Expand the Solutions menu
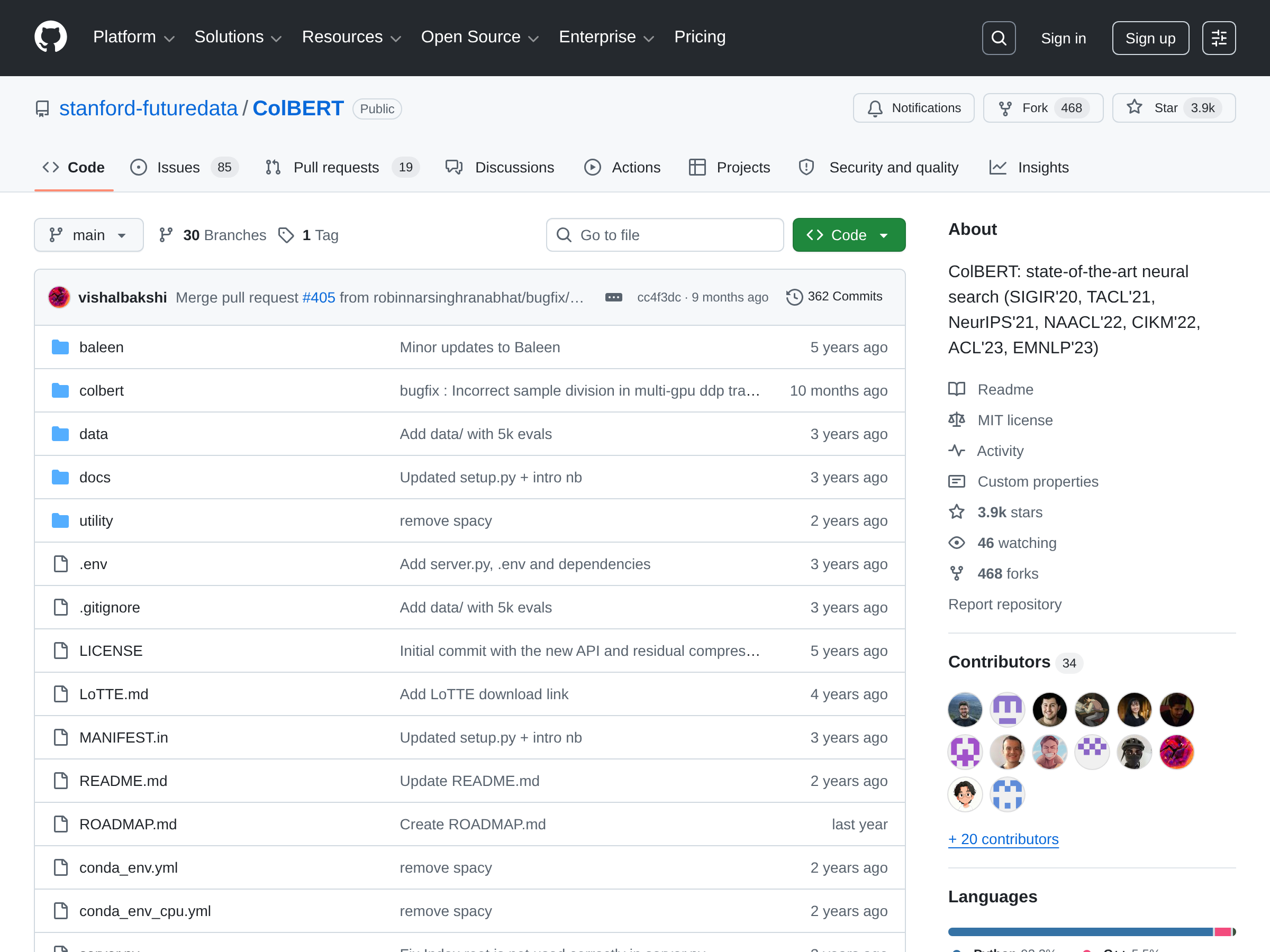This screenshot has width=1270, height=952. tap(238, 38)
